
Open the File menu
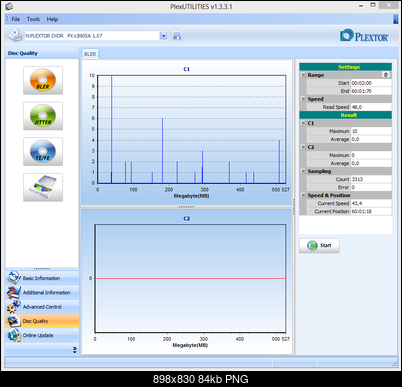16,19
